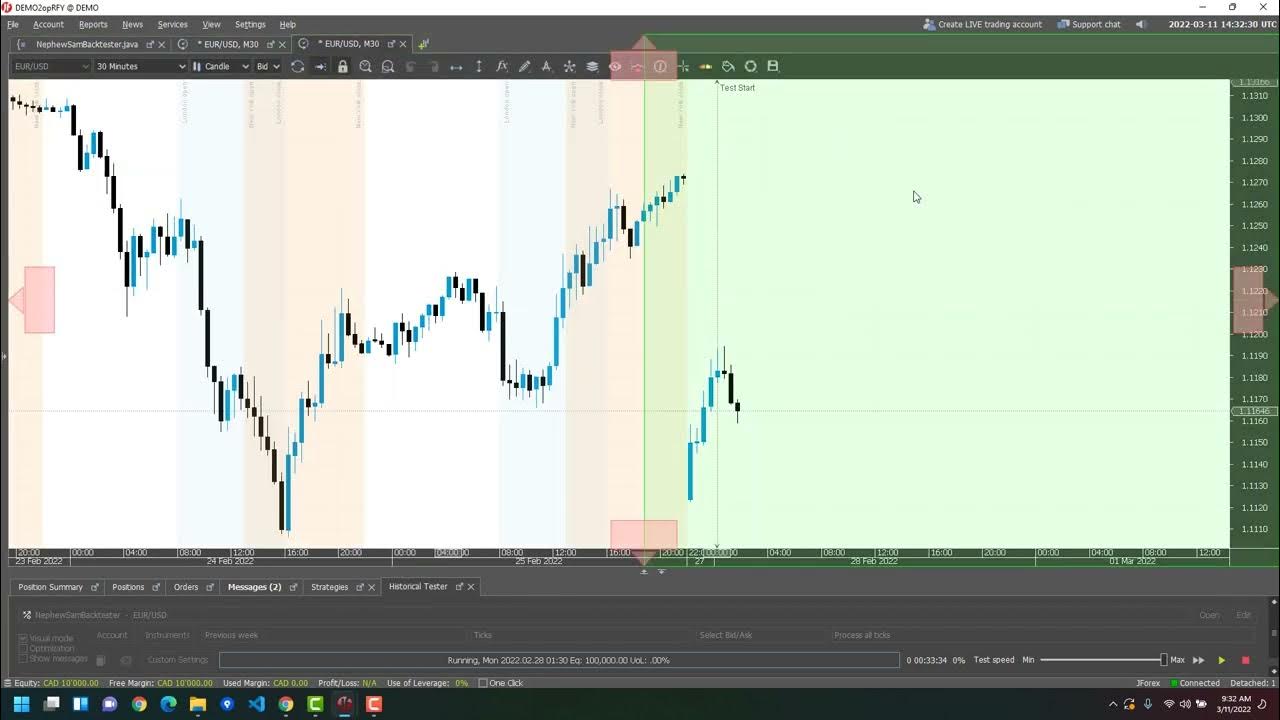The width and height of the screenshot is (1280, 720).
Task: Open the stacked layers icon
Action: (x=592, y=66)
